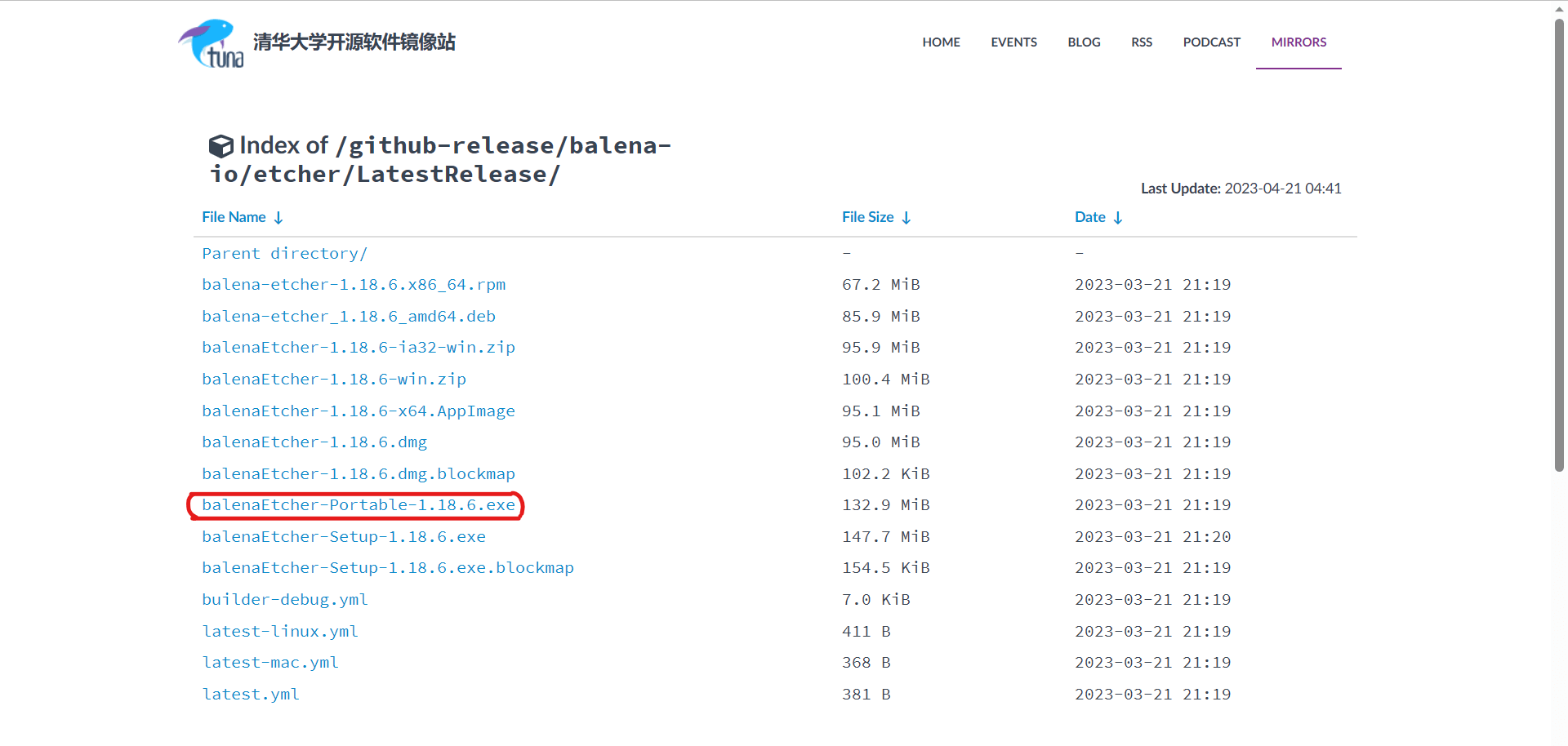Download balenaEtcher-1.18.6.dmg file
Screen dimensions: 1568x746
(x=314, y=442)
